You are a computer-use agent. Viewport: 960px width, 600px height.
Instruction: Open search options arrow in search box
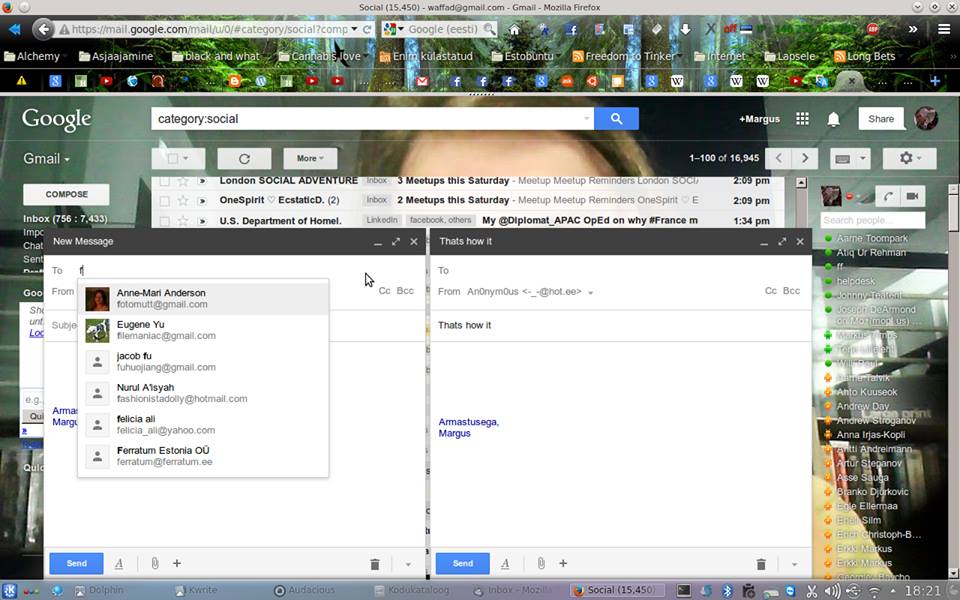point(587,118)
